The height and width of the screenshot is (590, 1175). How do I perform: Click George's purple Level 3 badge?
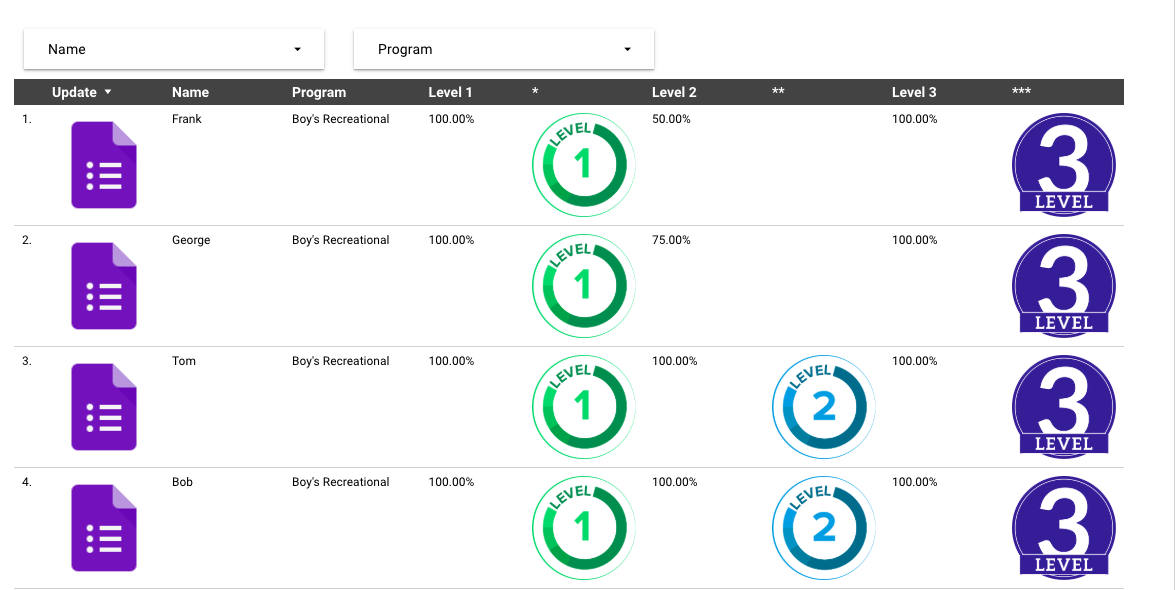point(1063,285)
